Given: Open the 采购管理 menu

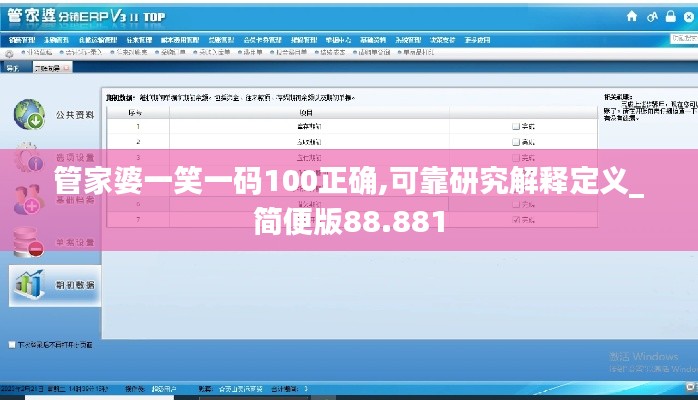Looking at the screenshot, I should coord(57,40).
